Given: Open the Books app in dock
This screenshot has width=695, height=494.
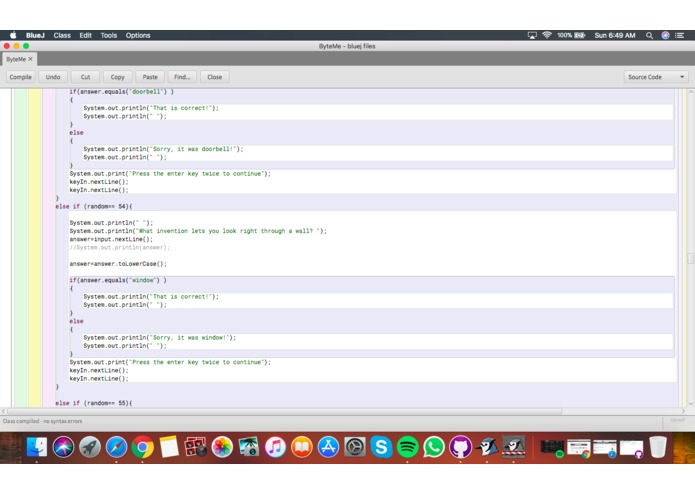Looking at the screenshot, I should click(302, 447).
